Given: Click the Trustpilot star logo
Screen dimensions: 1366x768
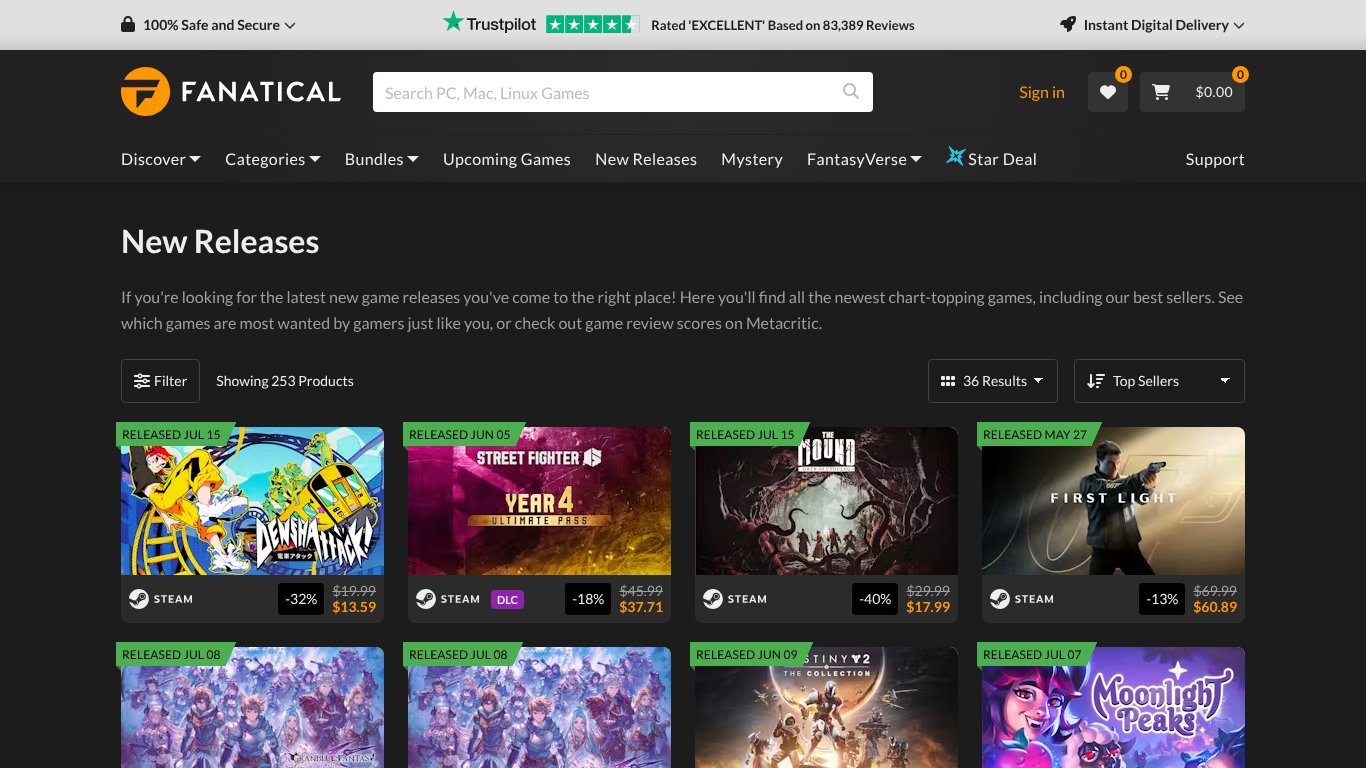Looking at the screenshot, I should 453,22.
